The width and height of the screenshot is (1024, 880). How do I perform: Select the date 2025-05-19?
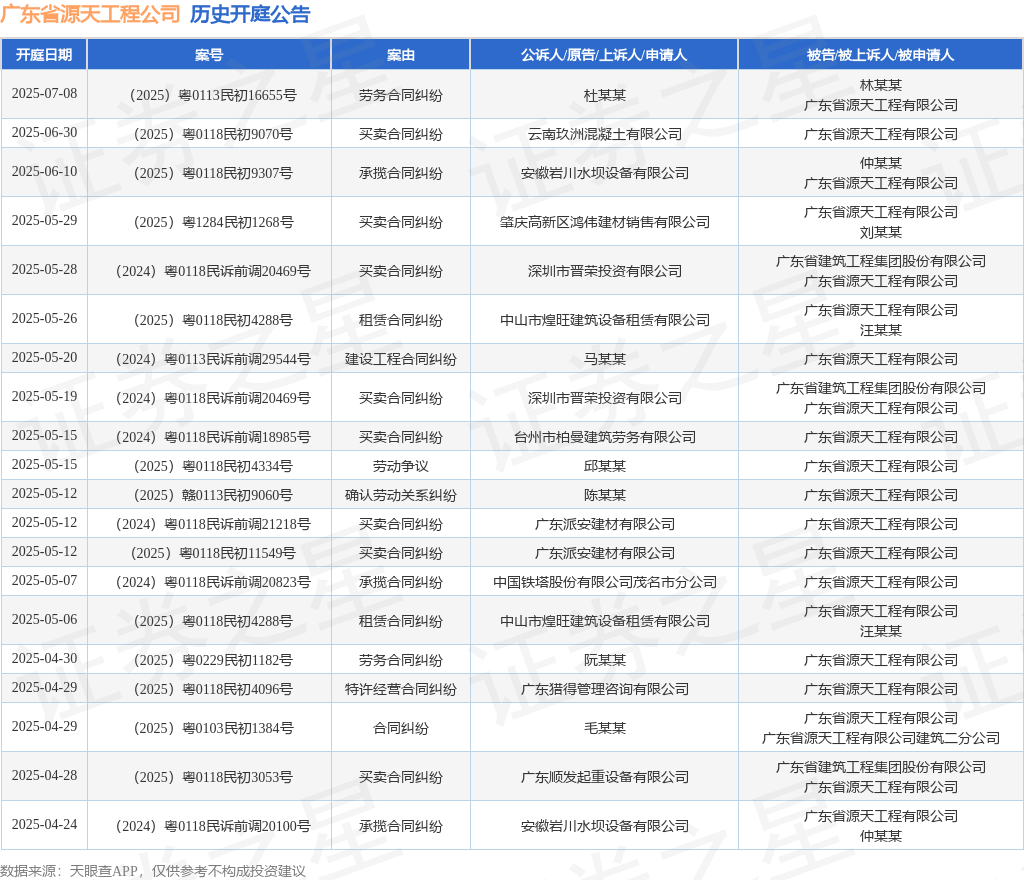[x=44, y=397]
